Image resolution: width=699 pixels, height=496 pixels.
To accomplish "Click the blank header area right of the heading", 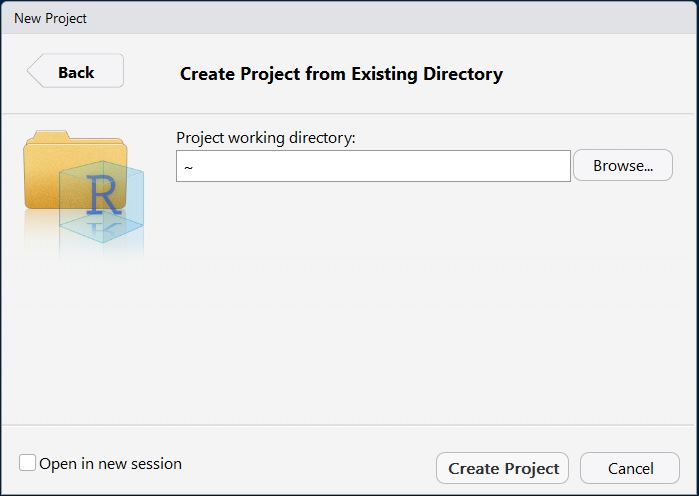I will (x=600, y=74).
